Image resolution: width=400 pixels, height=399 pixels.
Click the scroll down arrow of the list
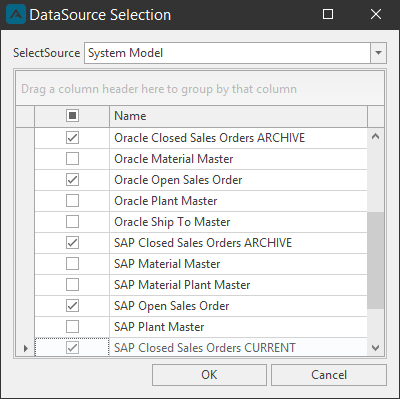pyautogui.click(x=376, y=348)
